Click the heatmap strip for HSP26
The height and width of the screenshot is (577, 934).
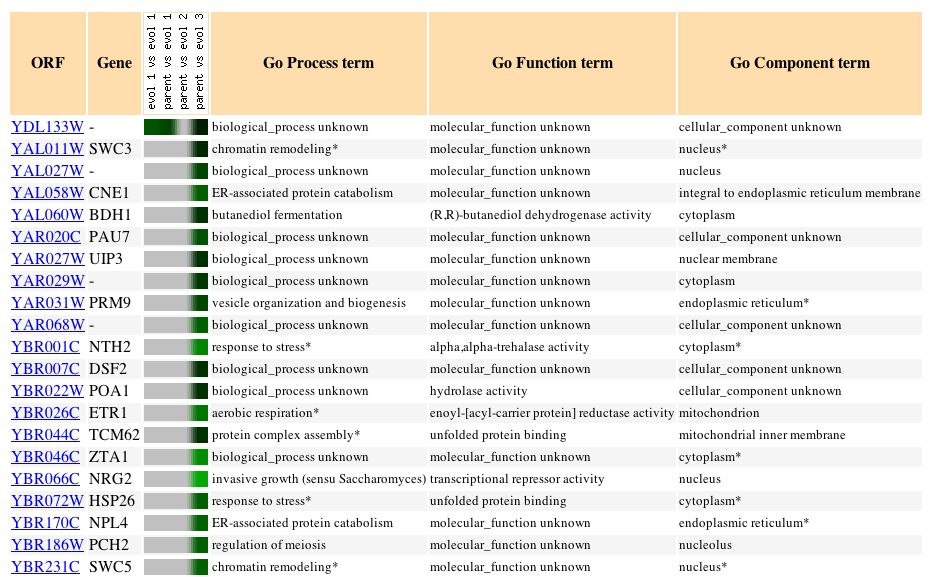[176, 501]
